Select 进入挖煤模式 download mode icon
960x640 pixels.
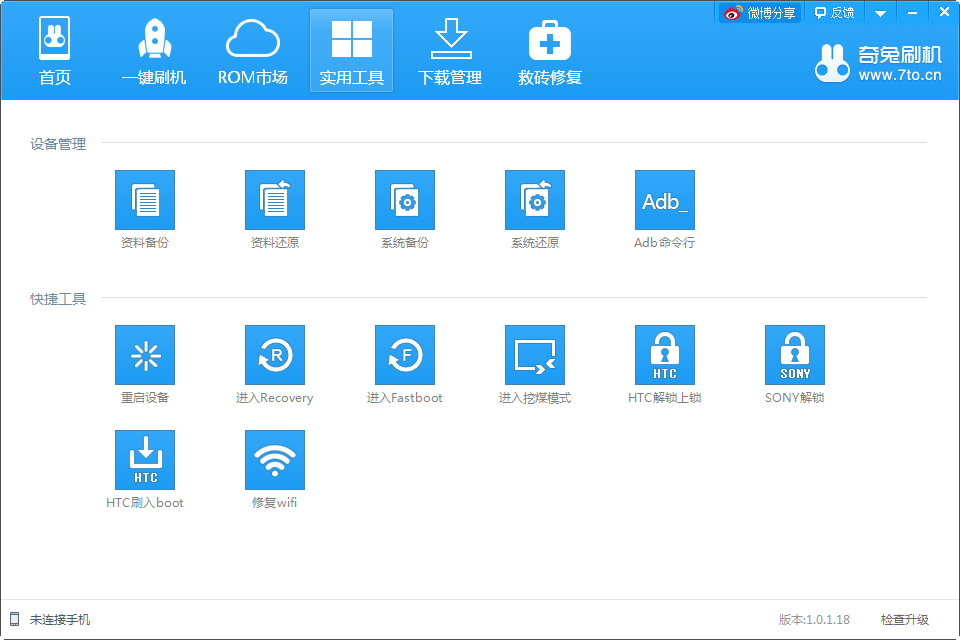(x=535, y=355)
